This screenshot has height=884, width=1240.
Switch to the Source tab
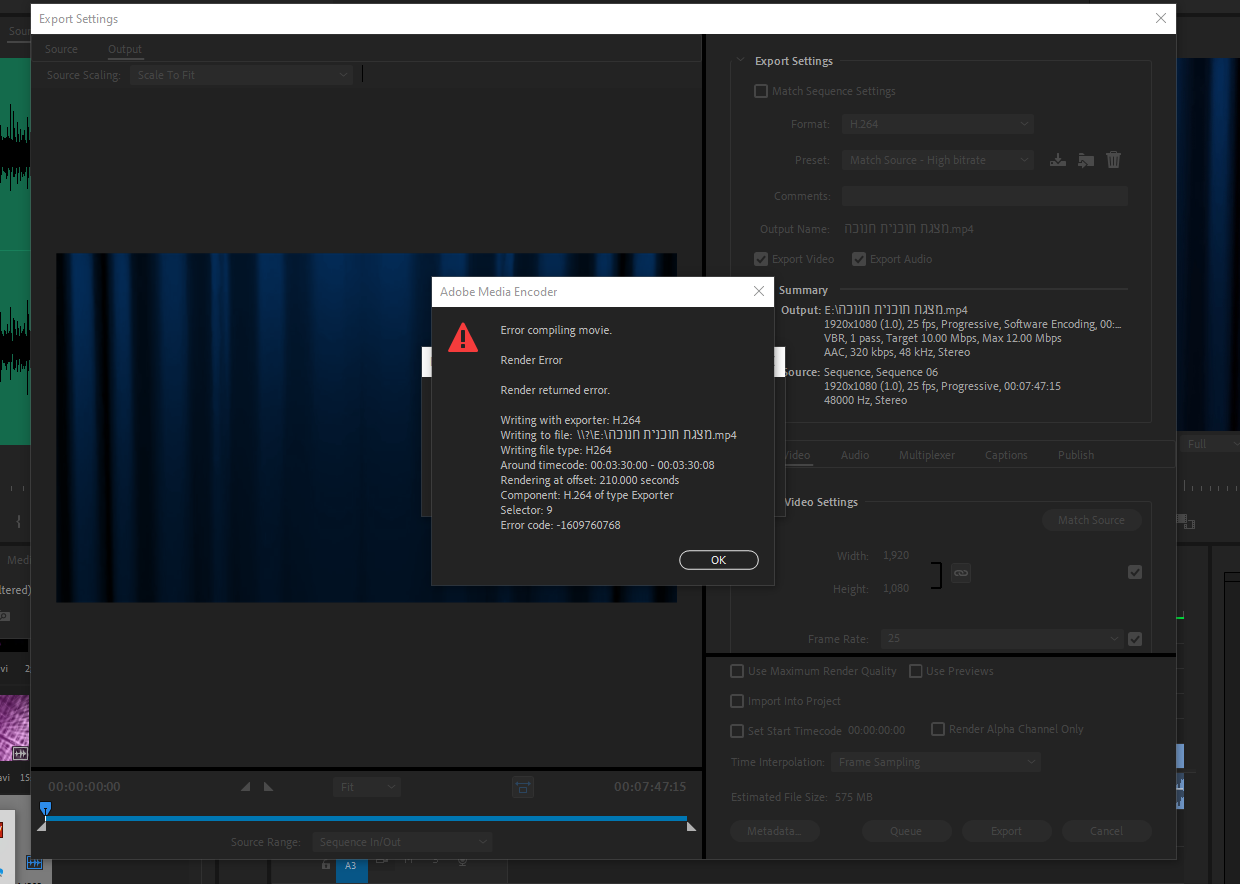point(61,49)
